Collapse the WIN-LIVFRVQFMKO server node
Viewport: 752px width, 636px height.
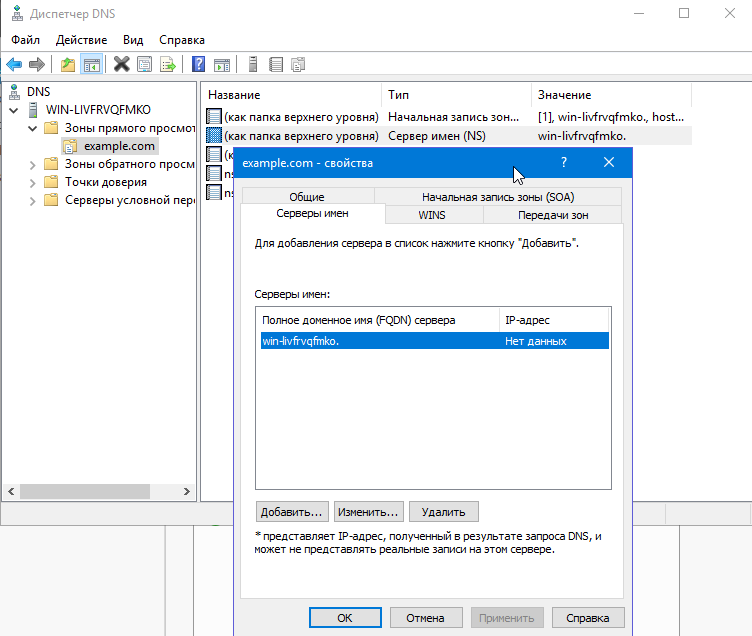(14, 110)
